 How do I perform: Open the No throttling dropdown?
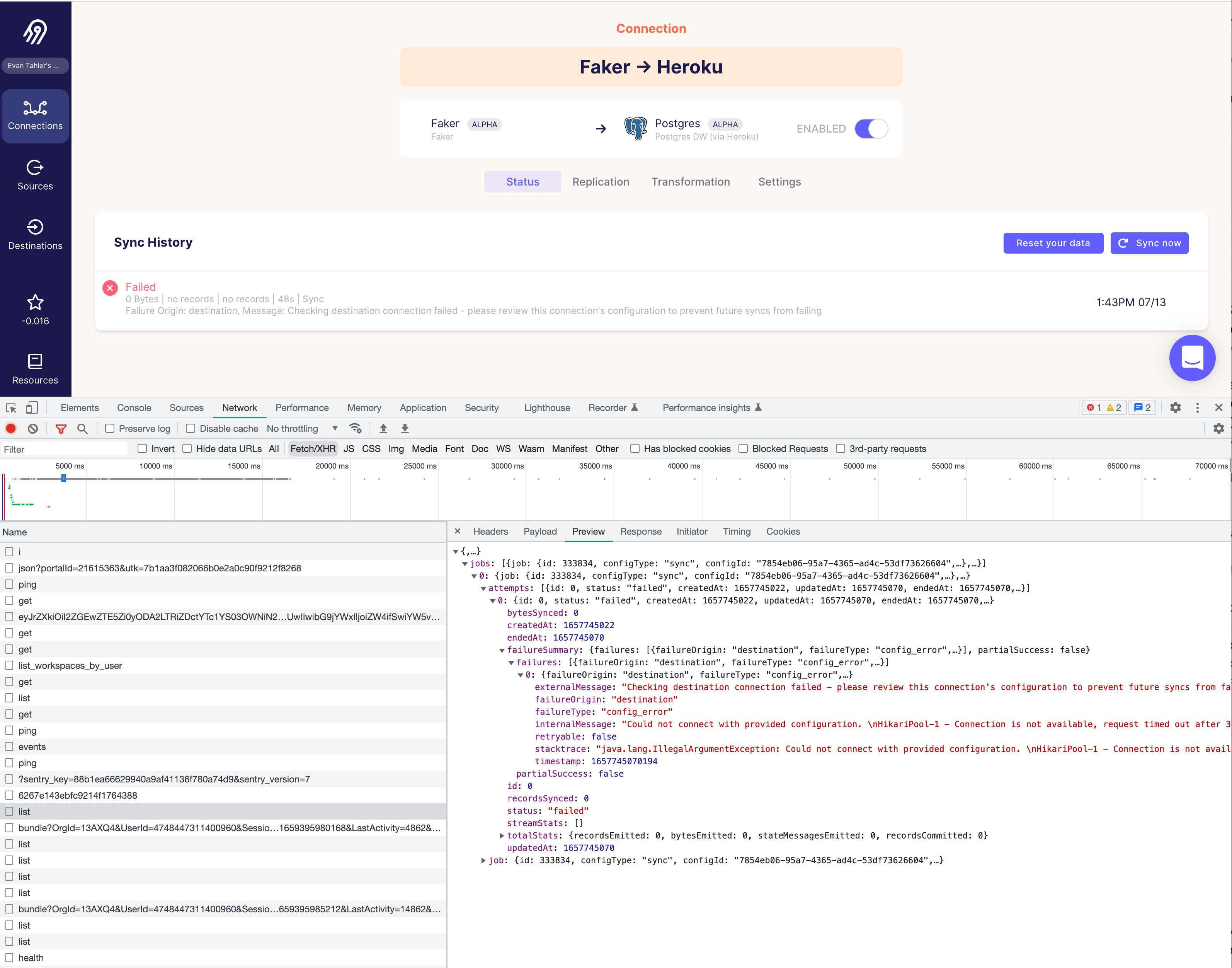tap(302, 428)
